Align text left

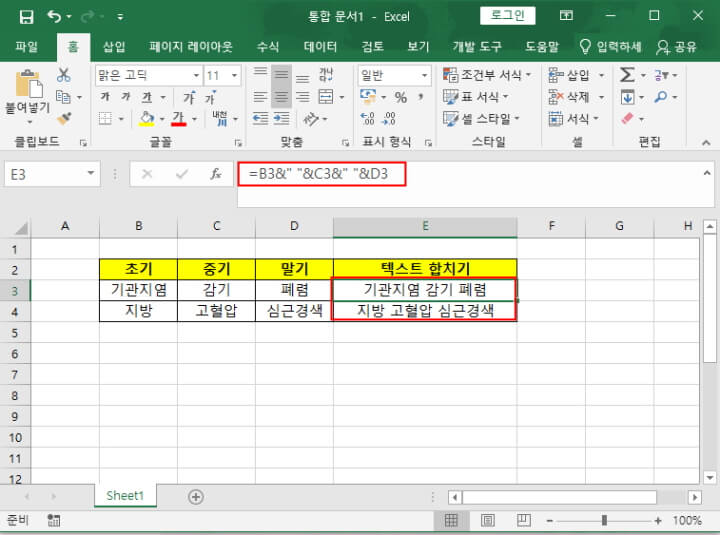260,97
